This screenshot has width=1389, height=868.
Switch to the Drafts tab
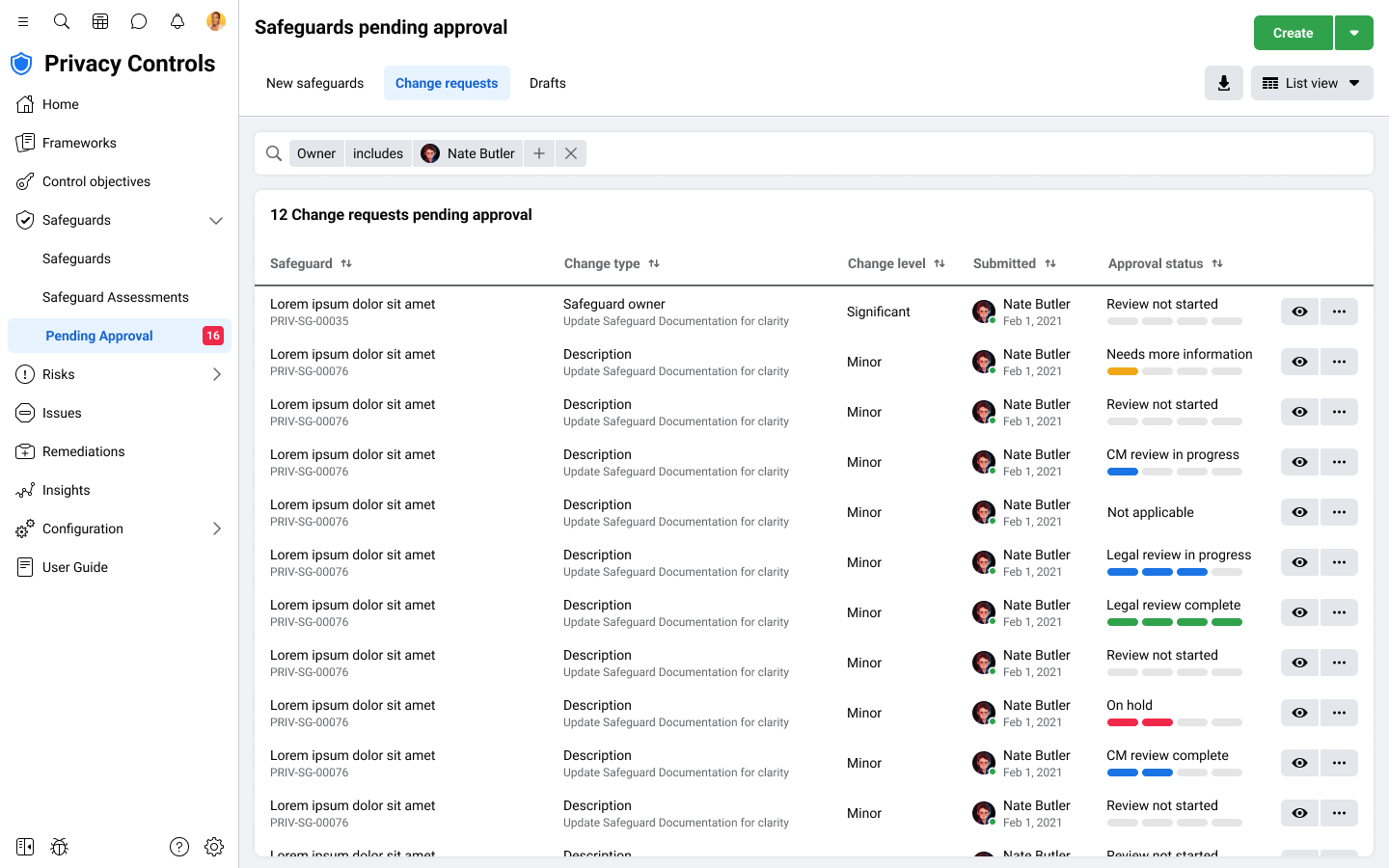[547, 83]
